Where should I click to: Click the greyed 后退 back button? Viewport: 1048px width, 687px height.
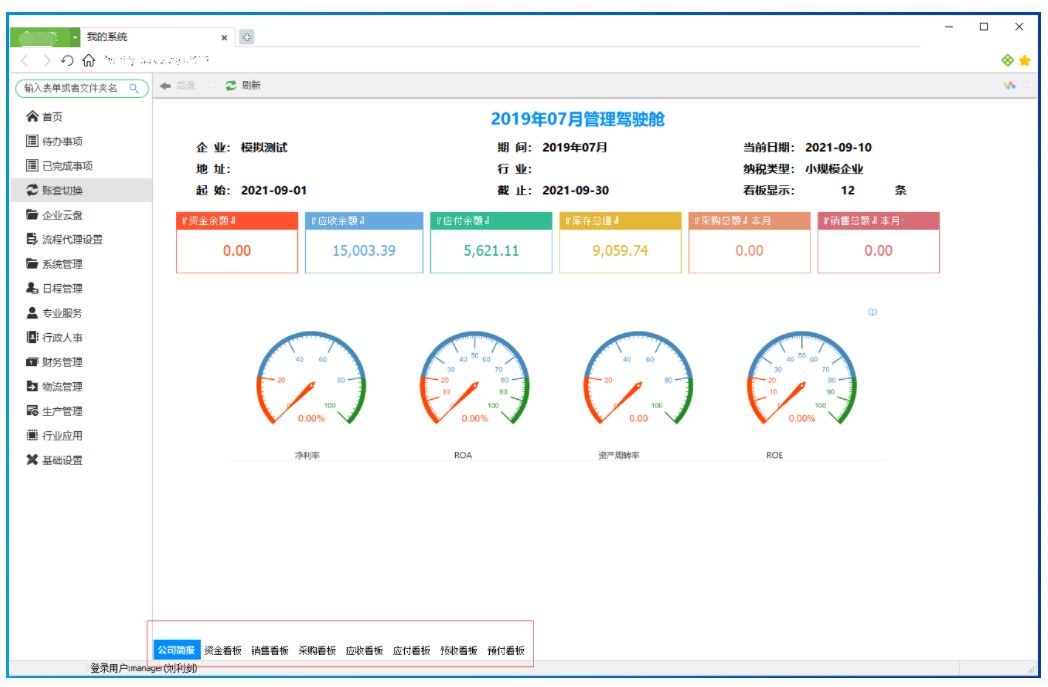177,86
